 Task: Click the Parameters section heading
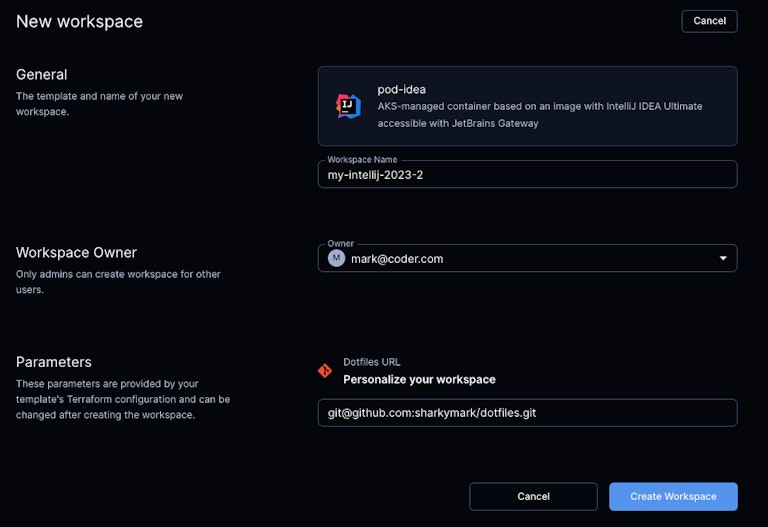point(54,362)
